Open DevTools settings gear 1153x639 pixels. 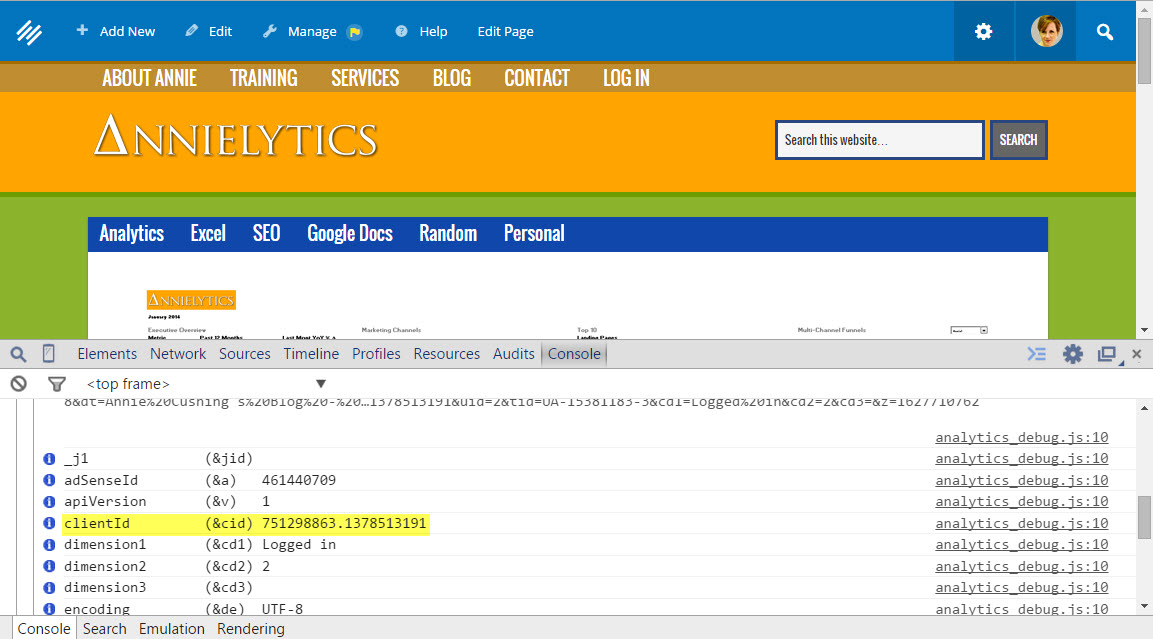coord(1072,354)
